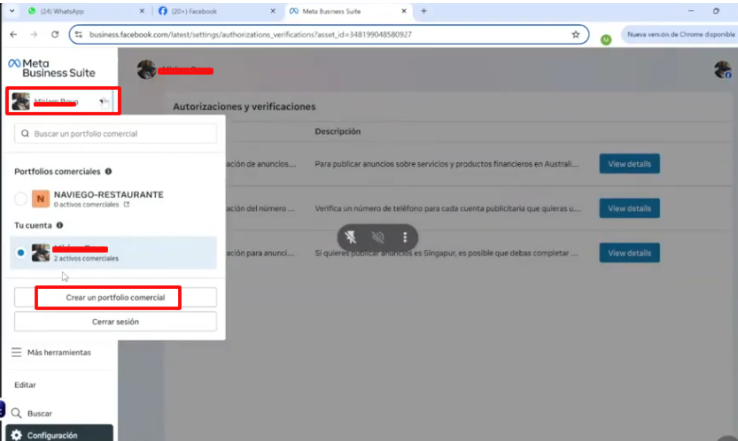Close the Meta Business Suite tab

[x=403, y=11]
